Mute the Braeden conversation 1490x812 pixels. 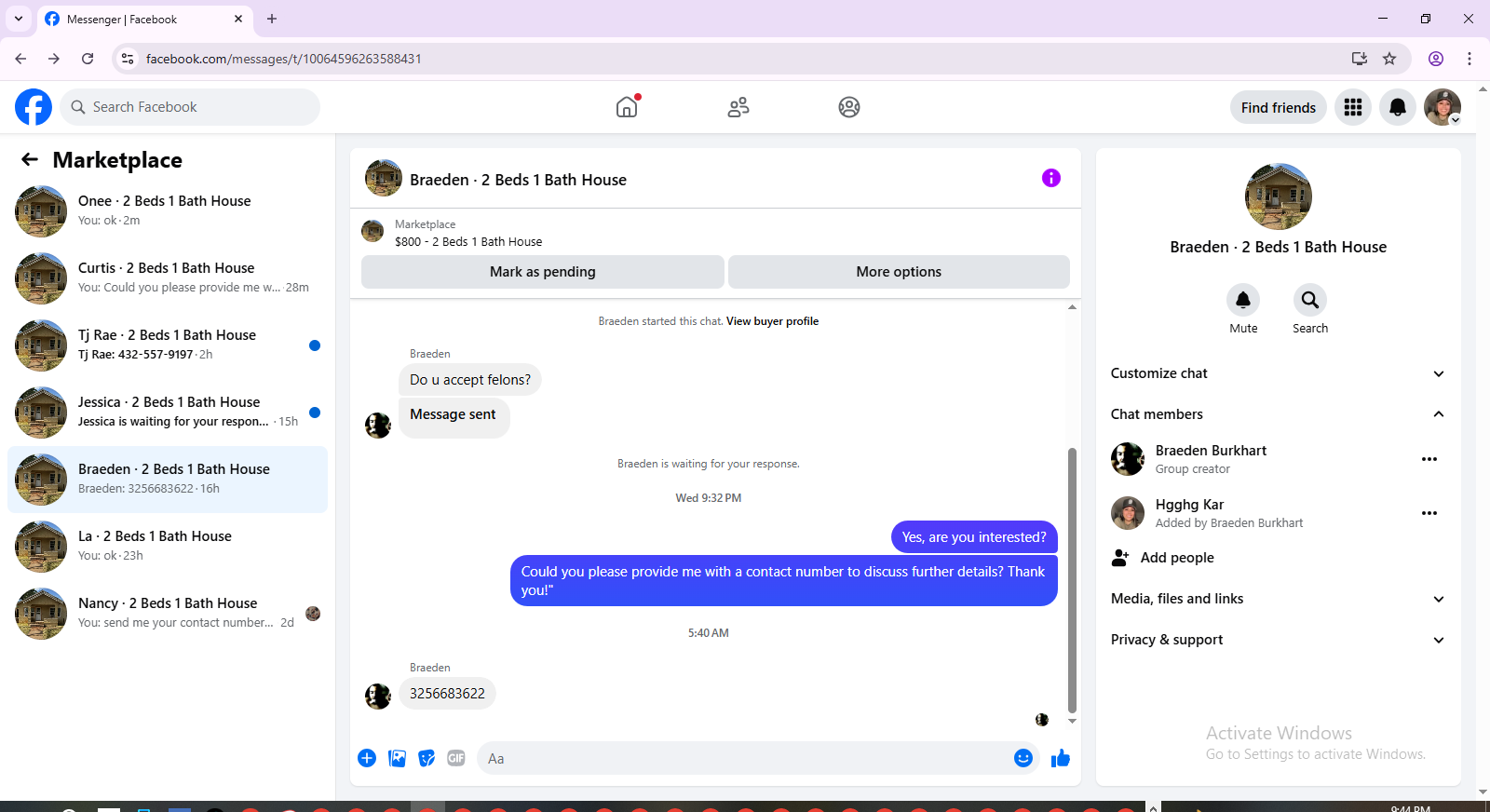coord(1243,300)
